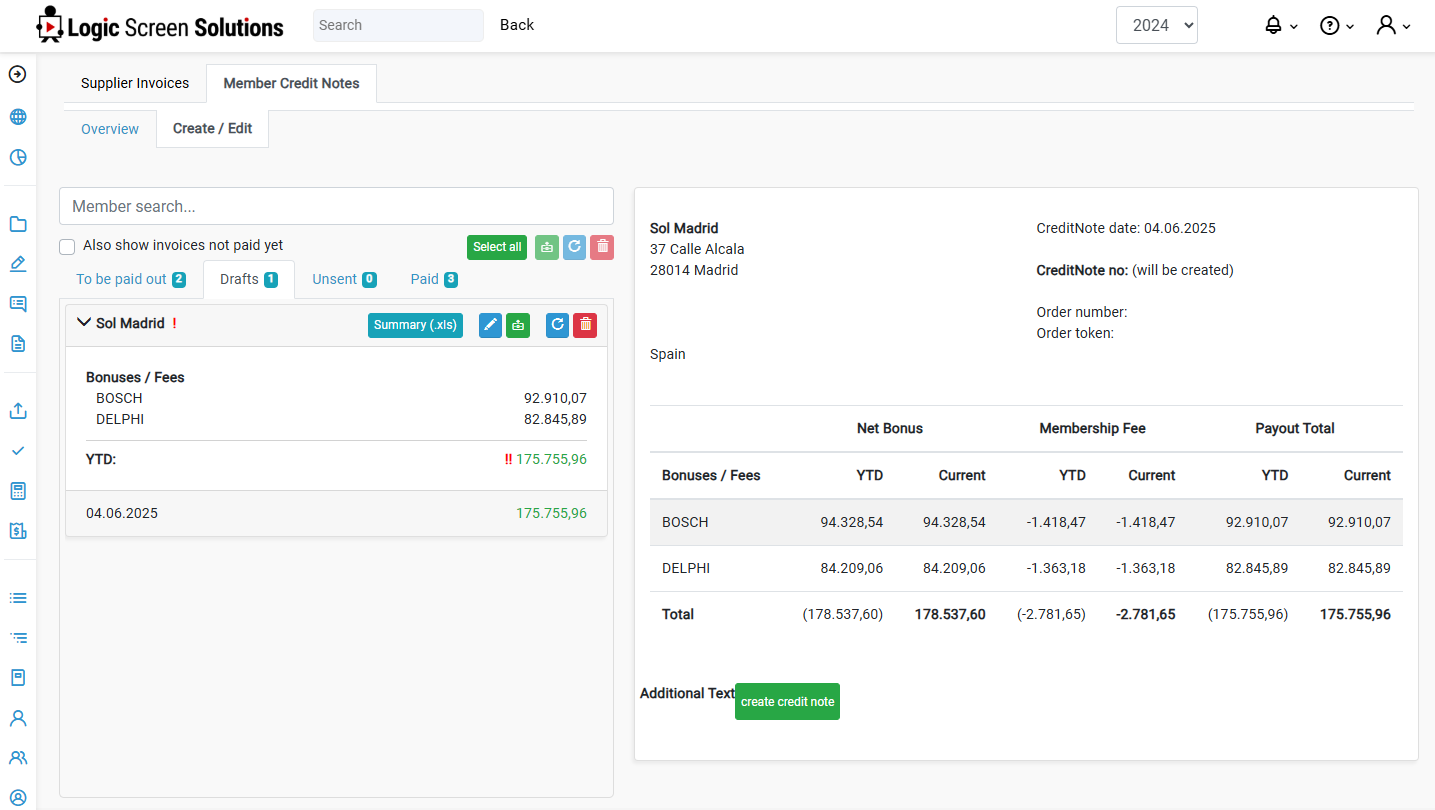
Task: Click the 'Membership Fee' column header
Action: click(x=1092, y=428)
